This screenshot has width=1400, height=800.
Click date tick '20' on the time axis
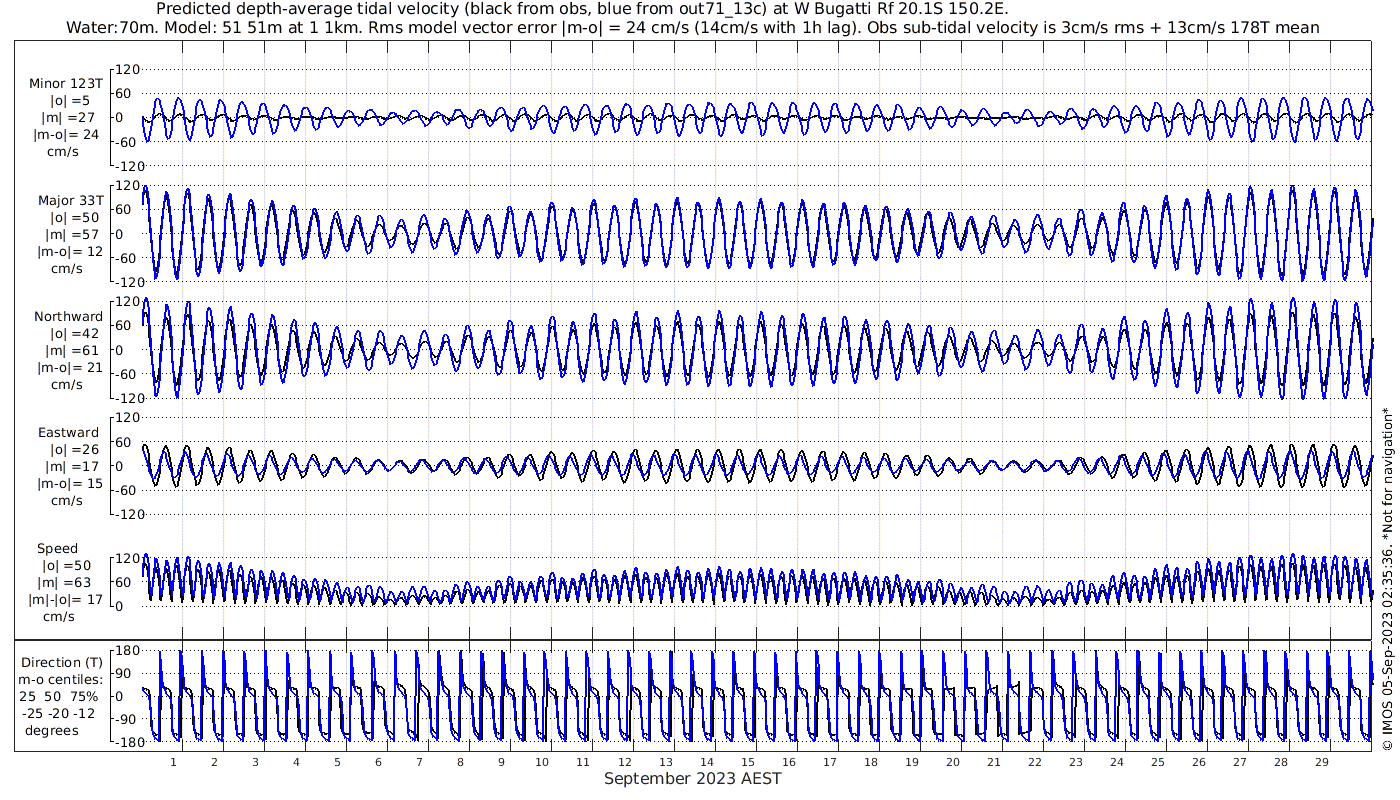coord(952,762)
